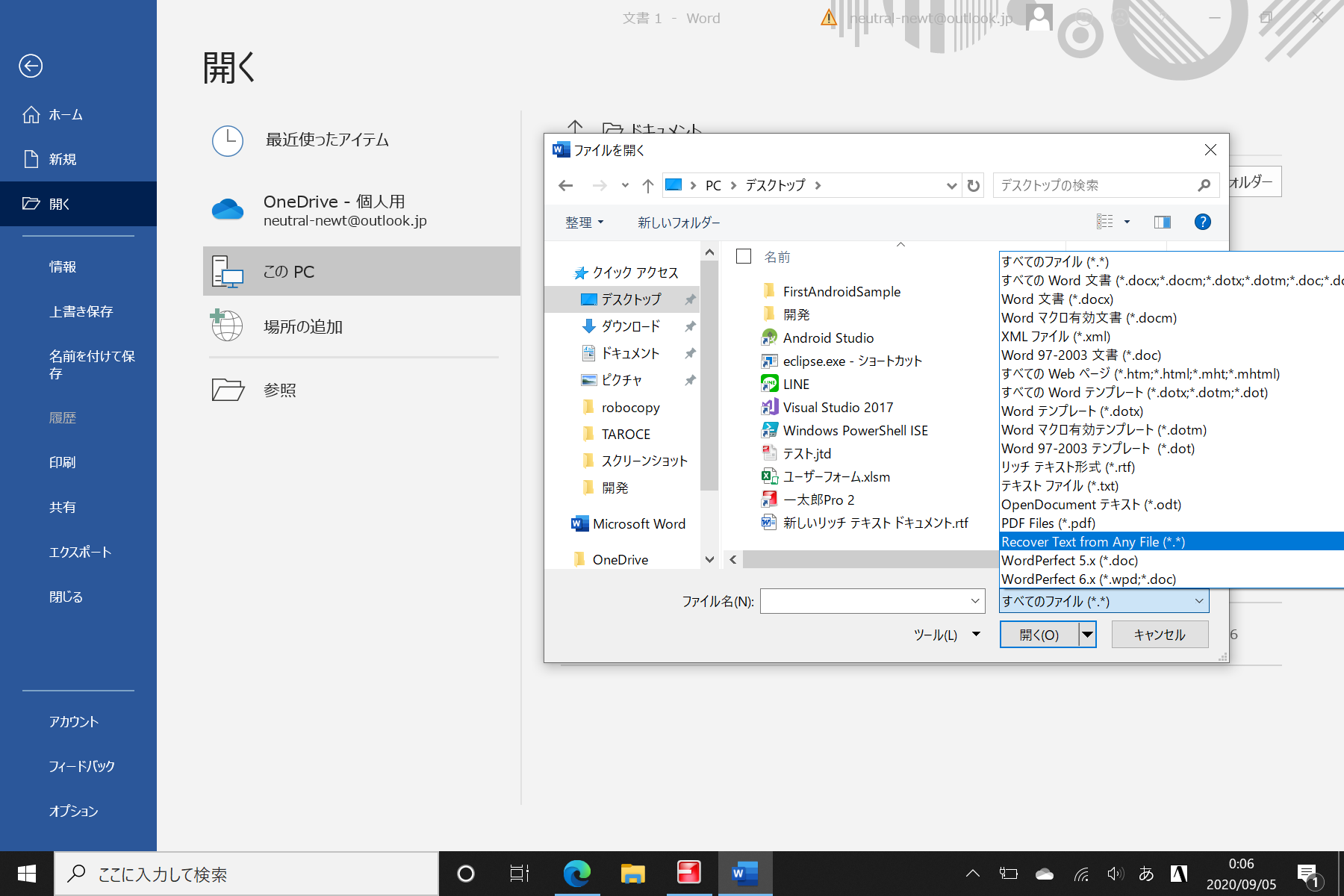Select 新規 in the Word sidebar
1344x896 pixels.
point(78,159)
